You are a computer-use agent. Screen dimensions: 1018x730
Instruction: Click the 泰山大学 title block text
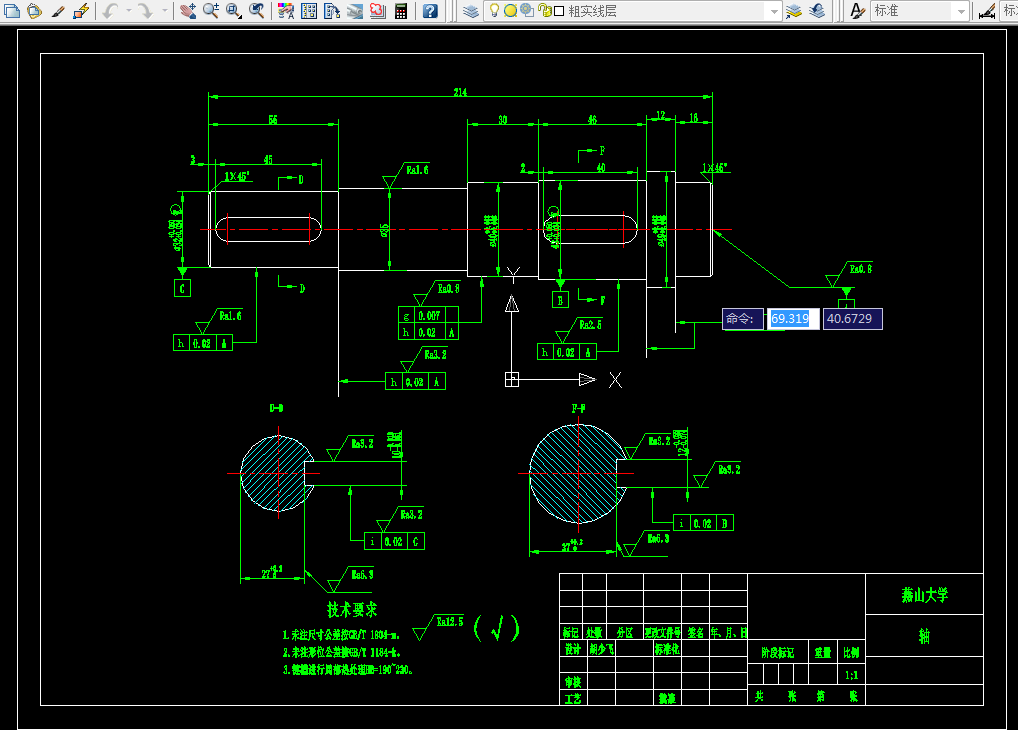[x=925, y=594]
